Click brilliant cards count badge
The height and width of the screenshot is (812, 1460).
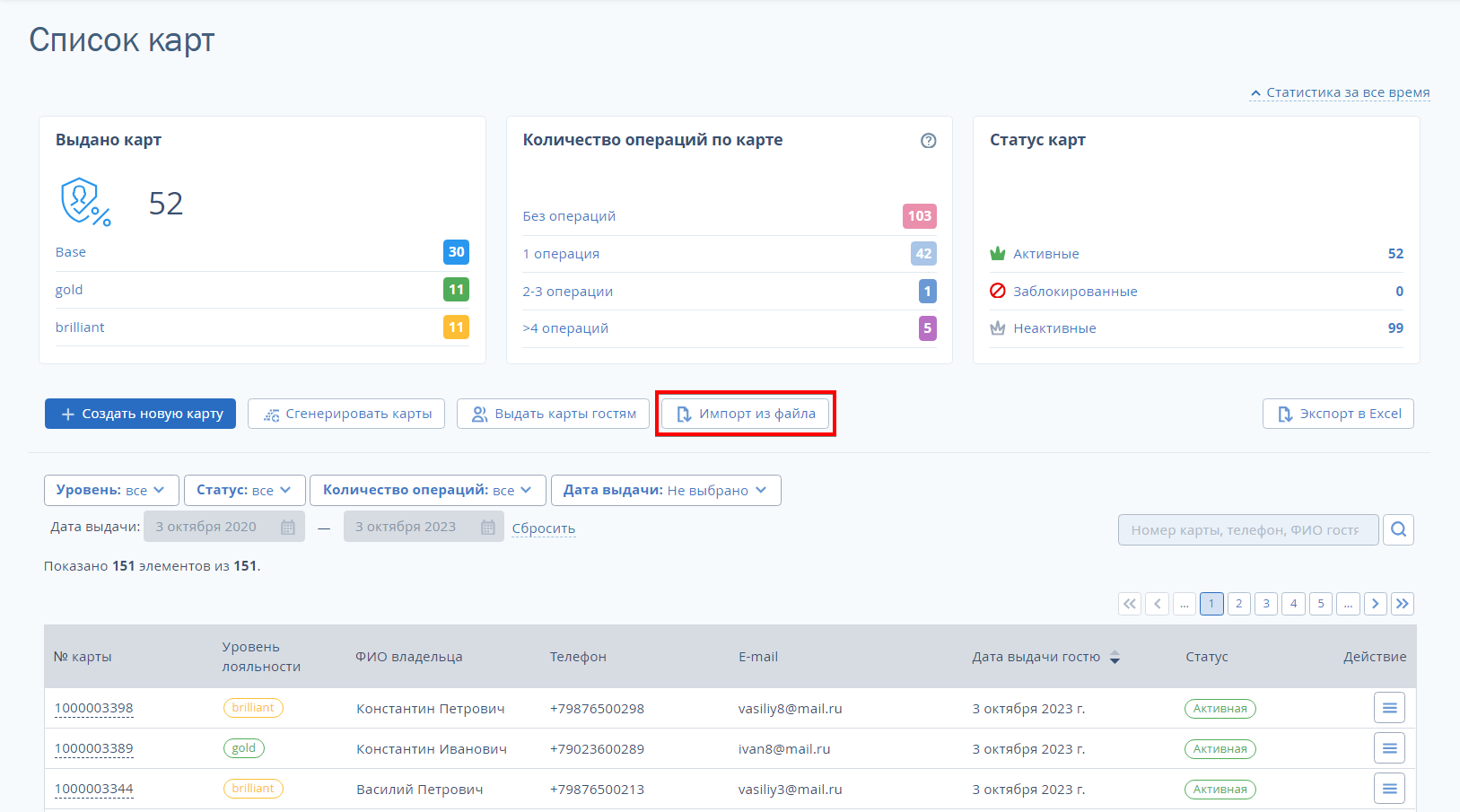[x=456, y=327]
